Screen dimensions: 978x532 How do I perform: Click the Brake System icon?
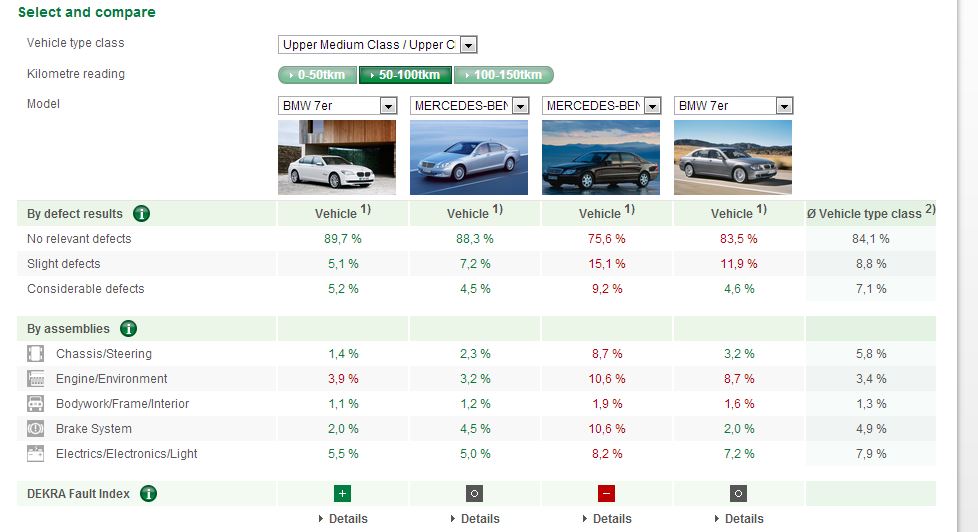point(36,429)
